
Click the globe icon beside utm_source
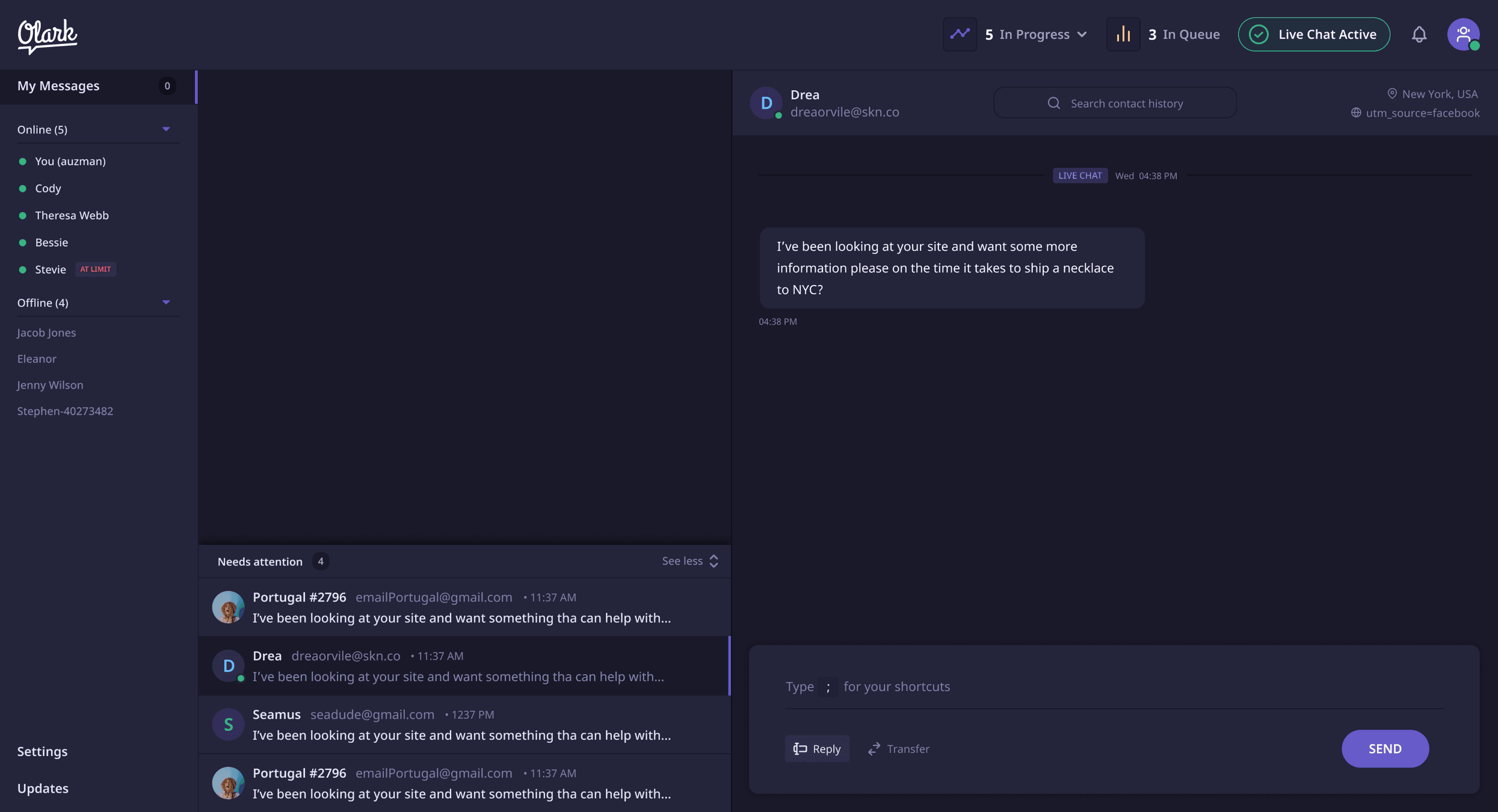pyautogui.click(x=1355, y=112)
